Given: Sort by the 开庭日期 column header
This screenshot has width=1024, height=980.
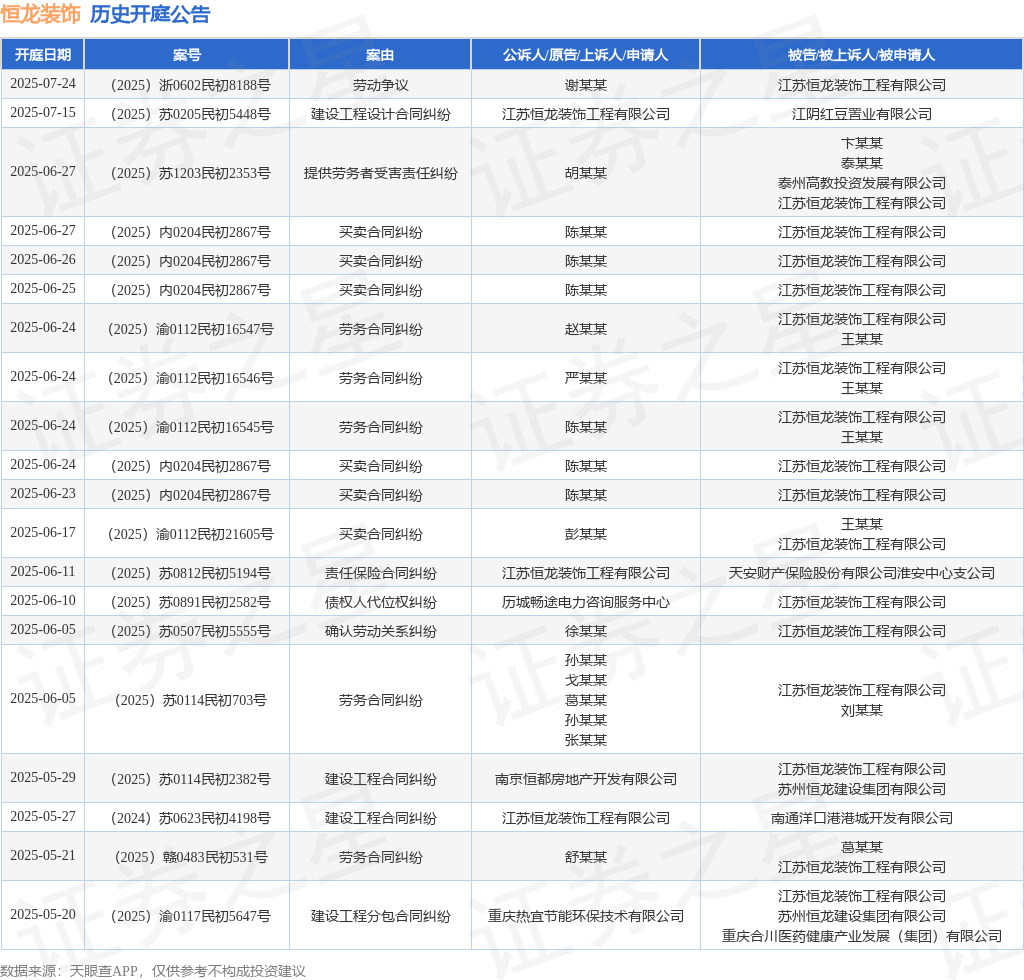Looking at the screenshot, I should [43, 55].
